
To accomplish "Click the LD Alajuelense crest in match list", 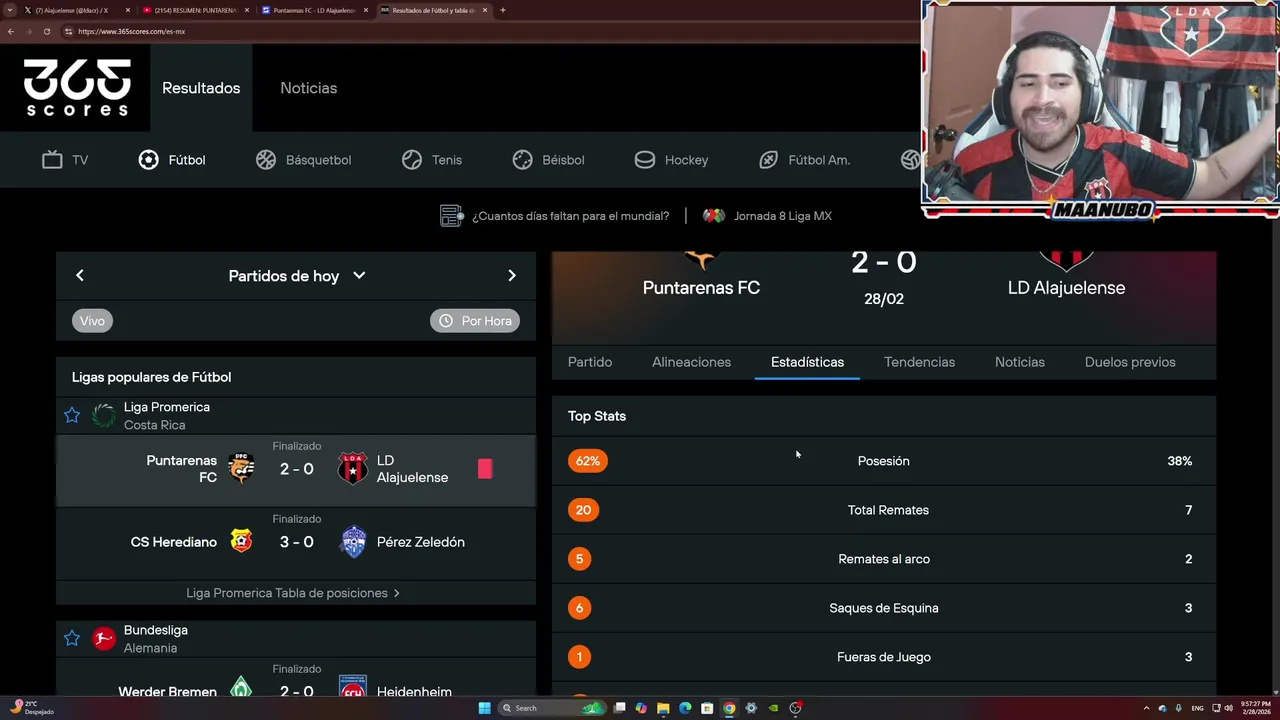I will (x=352, y=469).
